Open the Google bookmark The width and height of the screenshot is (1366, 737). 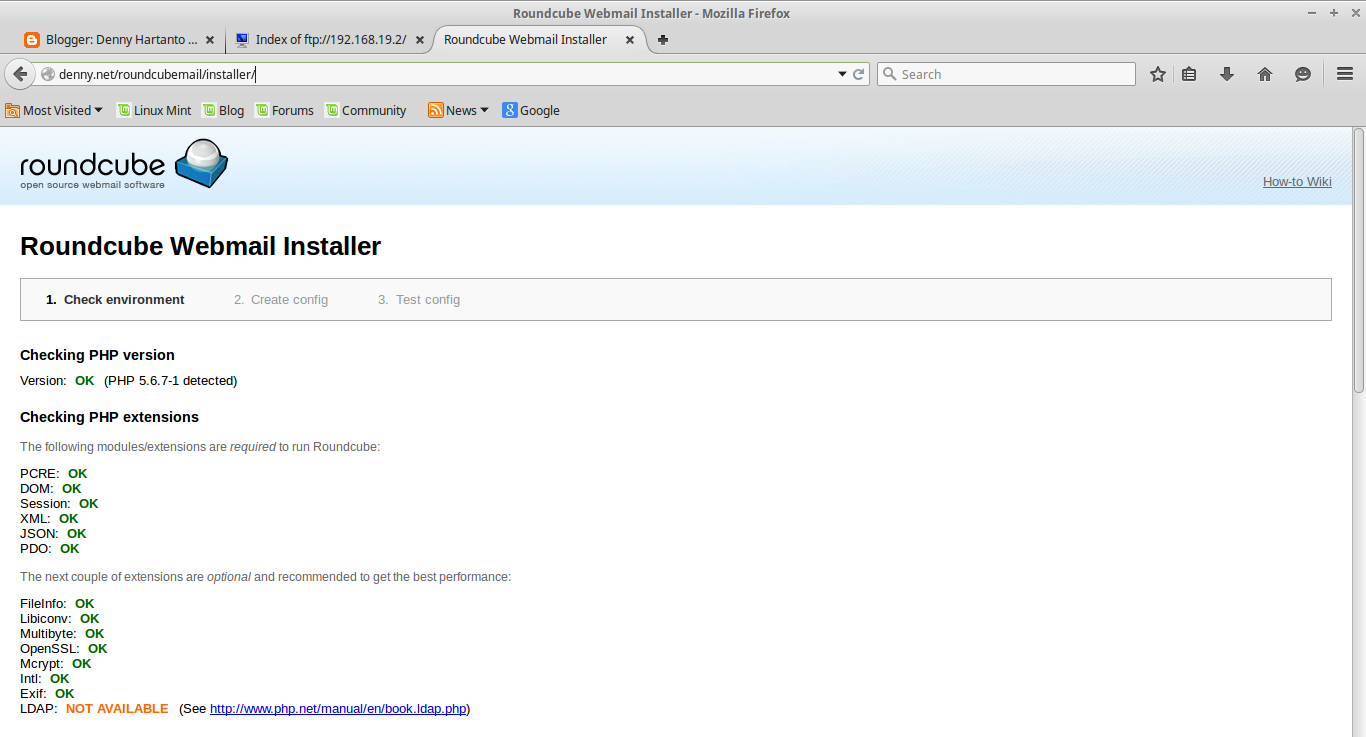(531, 110)
